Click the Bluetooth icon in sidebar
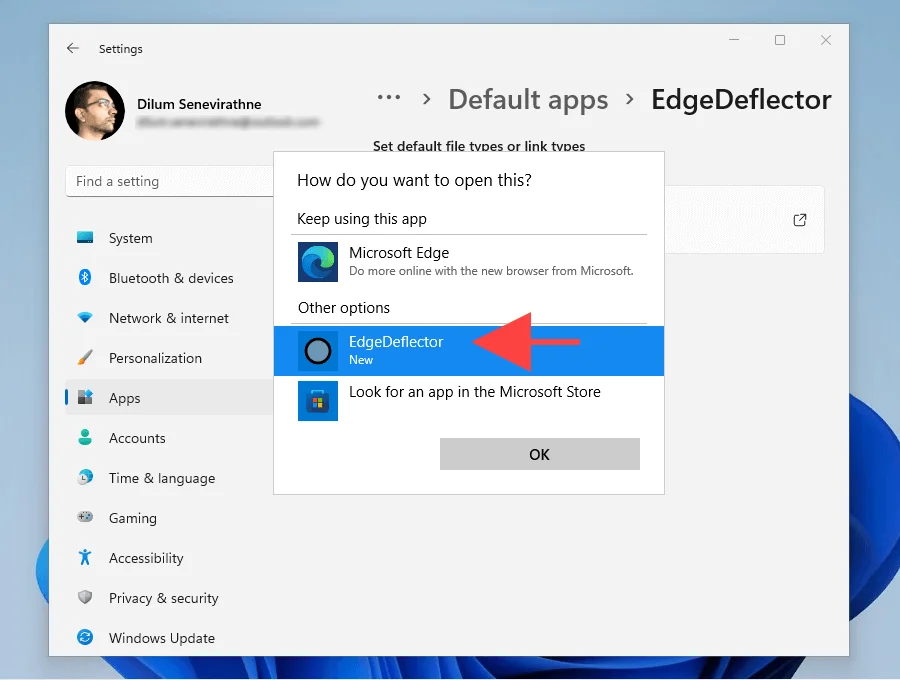The image size is (900, 680). click(85, 278)
